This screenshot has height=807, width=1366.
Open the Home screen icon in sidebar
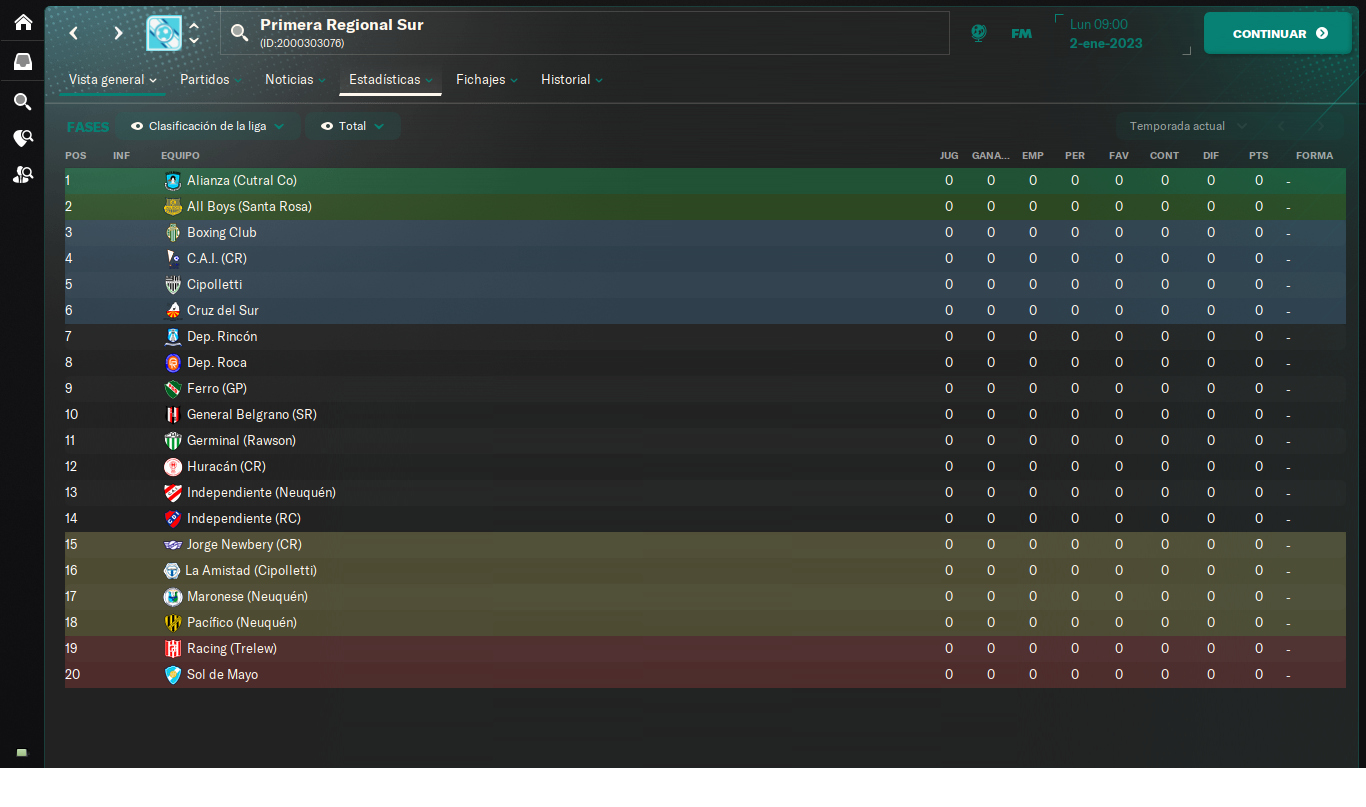pyautogui.click(x=22, y=21)
